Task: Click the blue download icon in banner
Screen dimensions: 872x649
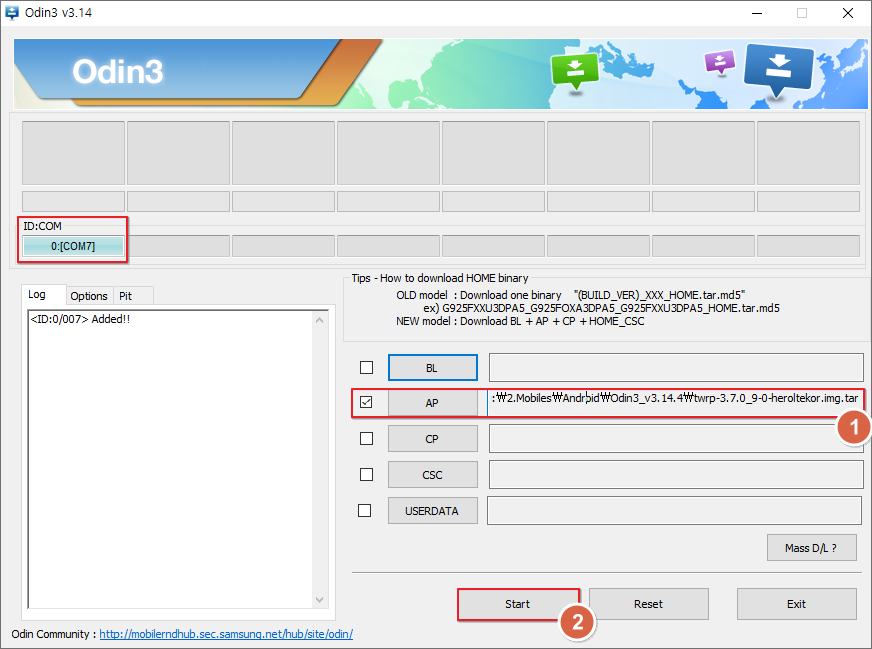Action: (779, 71)
